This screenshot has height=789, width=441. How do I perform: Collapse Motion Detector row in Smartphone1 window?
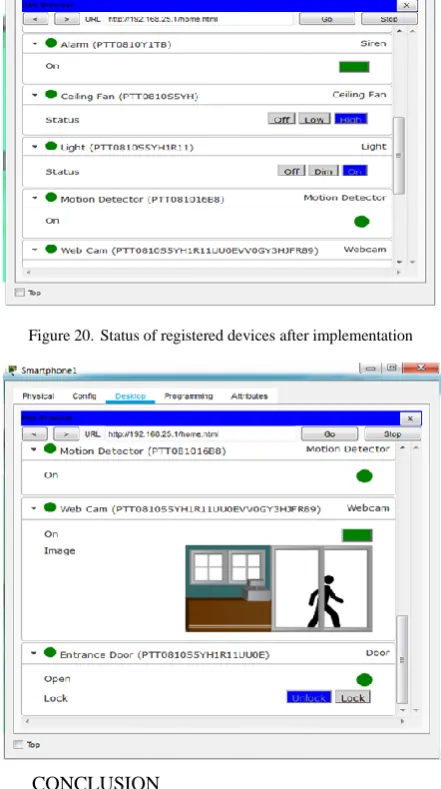pos(34,450)
